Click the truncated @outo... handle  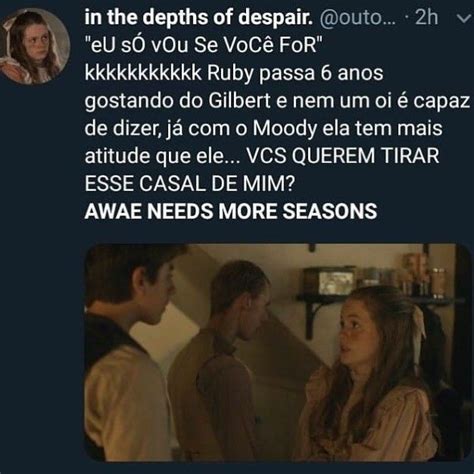coord(357,18)
